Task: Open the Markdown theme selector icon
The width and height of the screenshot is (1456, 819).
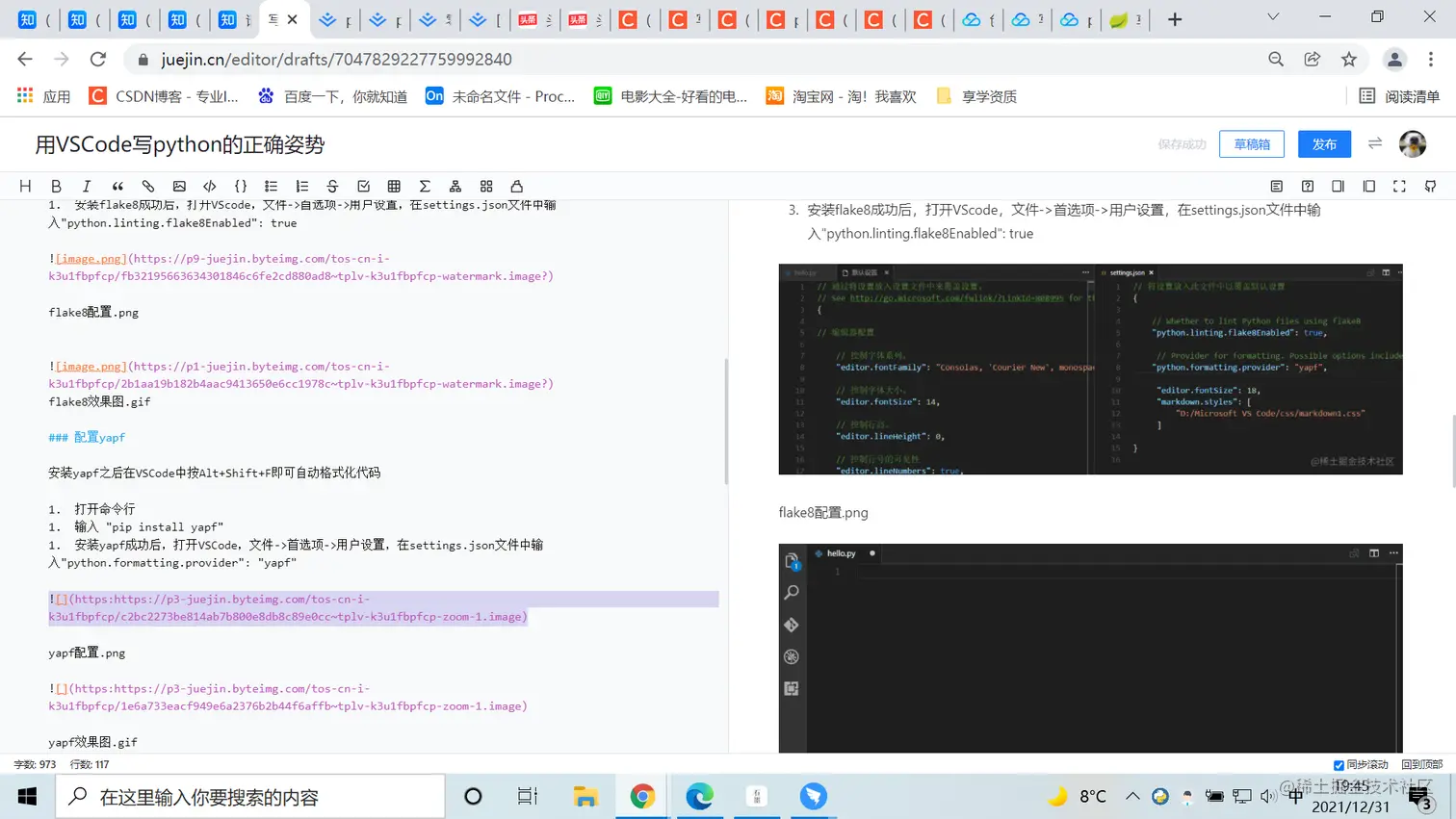Action: pos(486,186)
